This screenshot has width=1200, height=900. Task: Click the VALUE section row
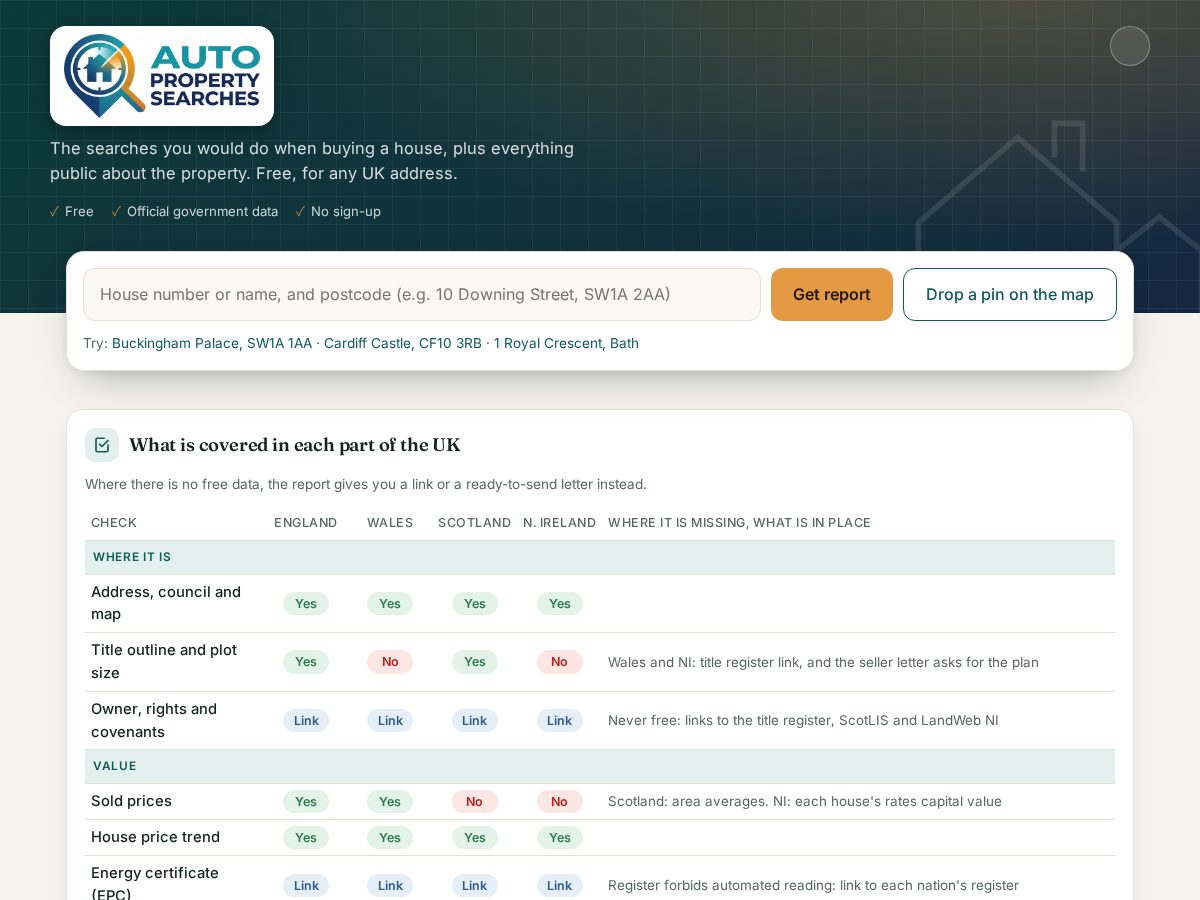(x=600, y=766)
